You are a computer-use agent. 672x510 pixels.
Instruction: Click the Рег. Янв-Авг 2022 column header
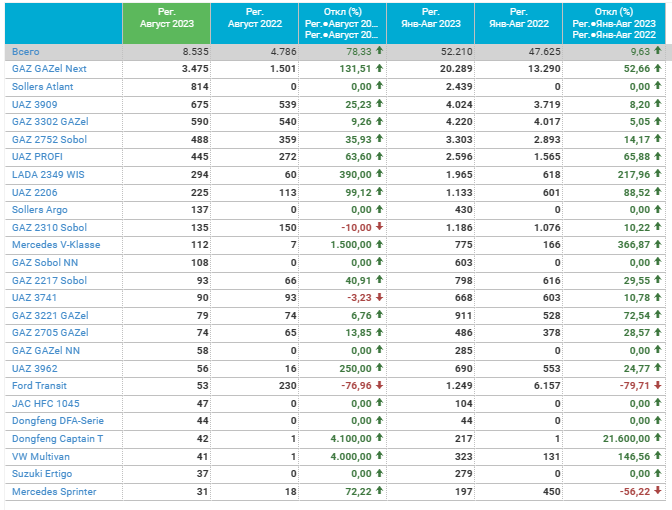tap(519, 23)
